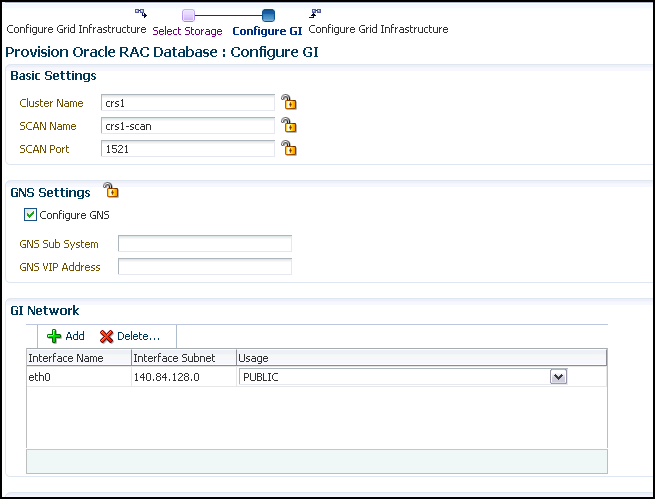Viewport: 655px width, 499px height.
Task: Select the eth0 interface cell
Action: [79, 377]
